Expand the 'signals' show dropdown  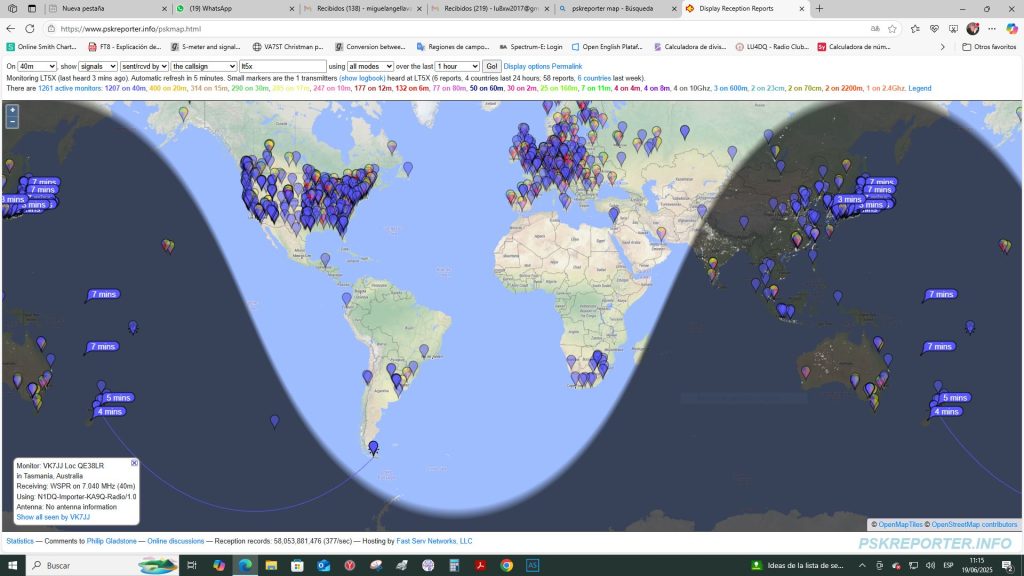point(98,66)
